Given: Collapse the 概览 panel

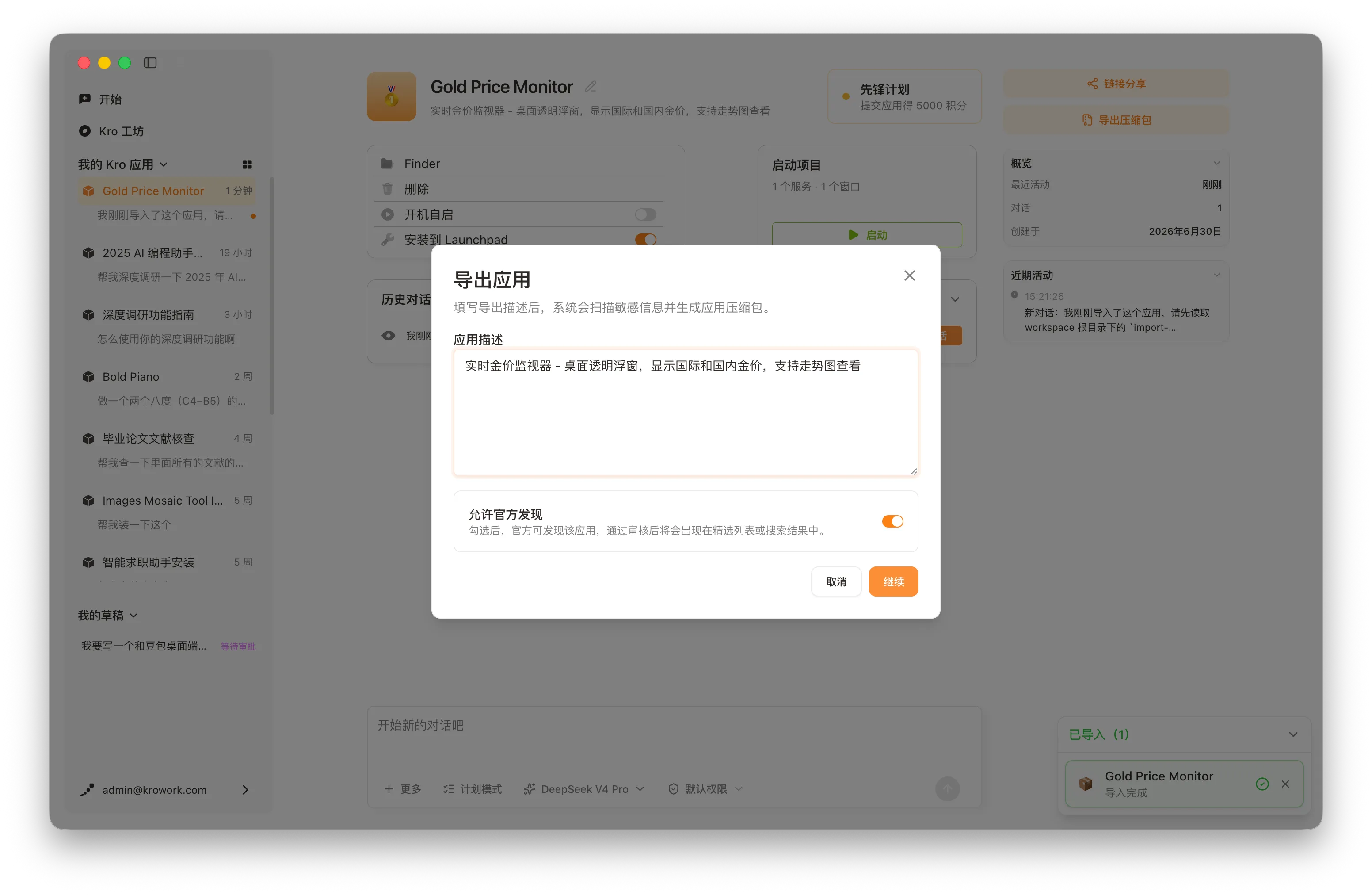Looking at the screenshot, I should coord(1216,163).
